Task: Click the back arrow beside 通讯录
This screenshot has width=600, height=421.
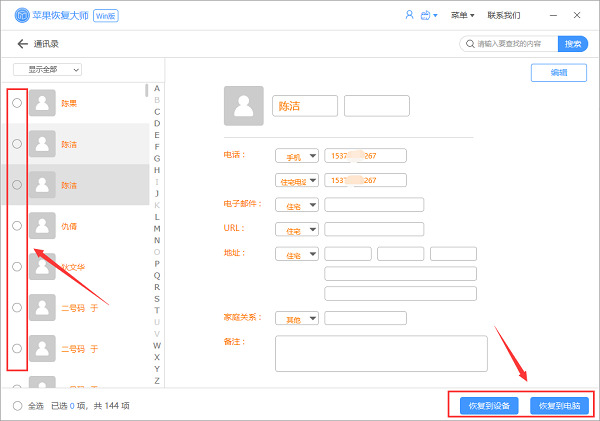Action: (23, 44)
